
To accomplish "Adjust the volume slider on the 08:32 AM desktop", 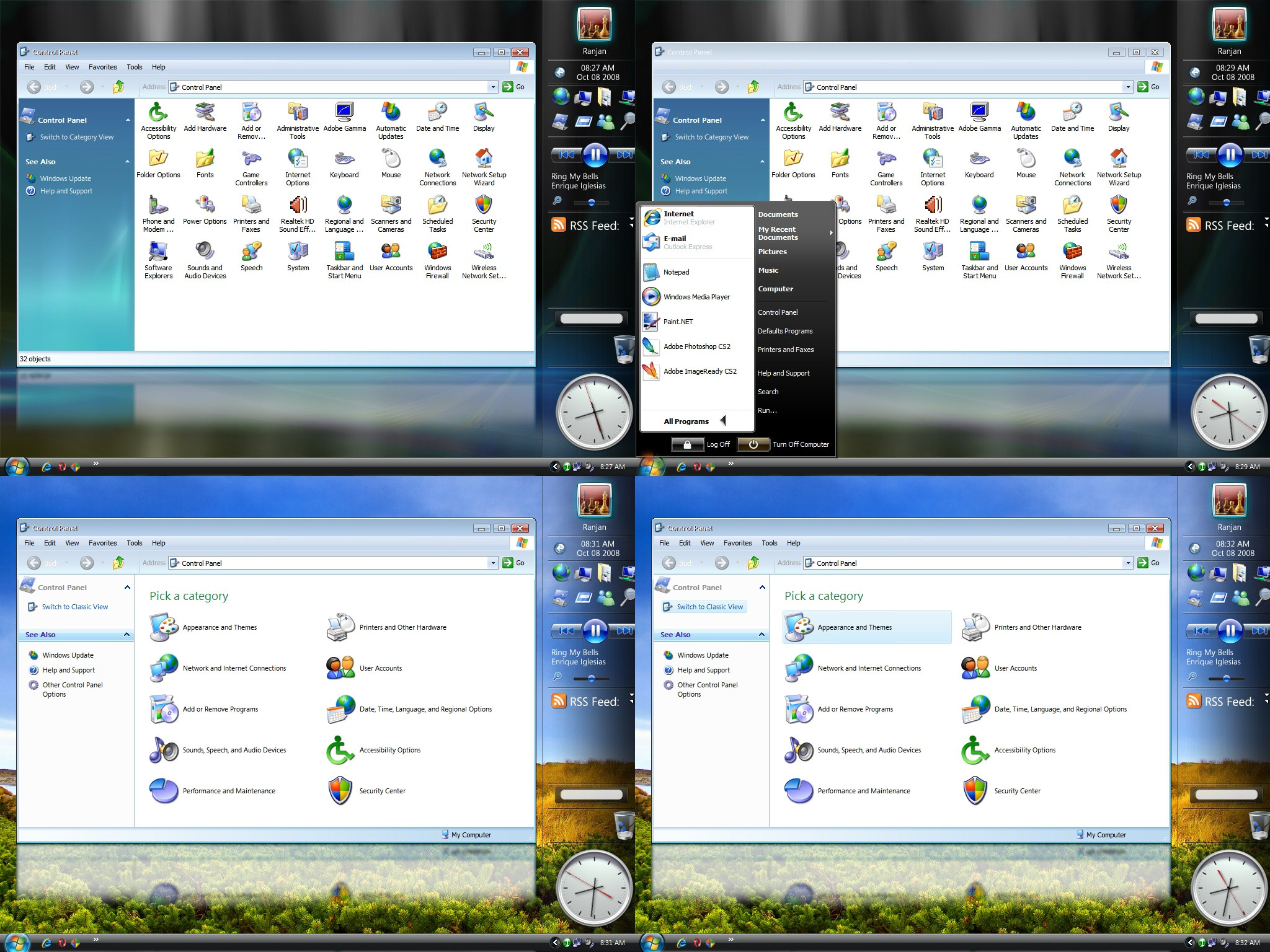I will point(1226,679).
